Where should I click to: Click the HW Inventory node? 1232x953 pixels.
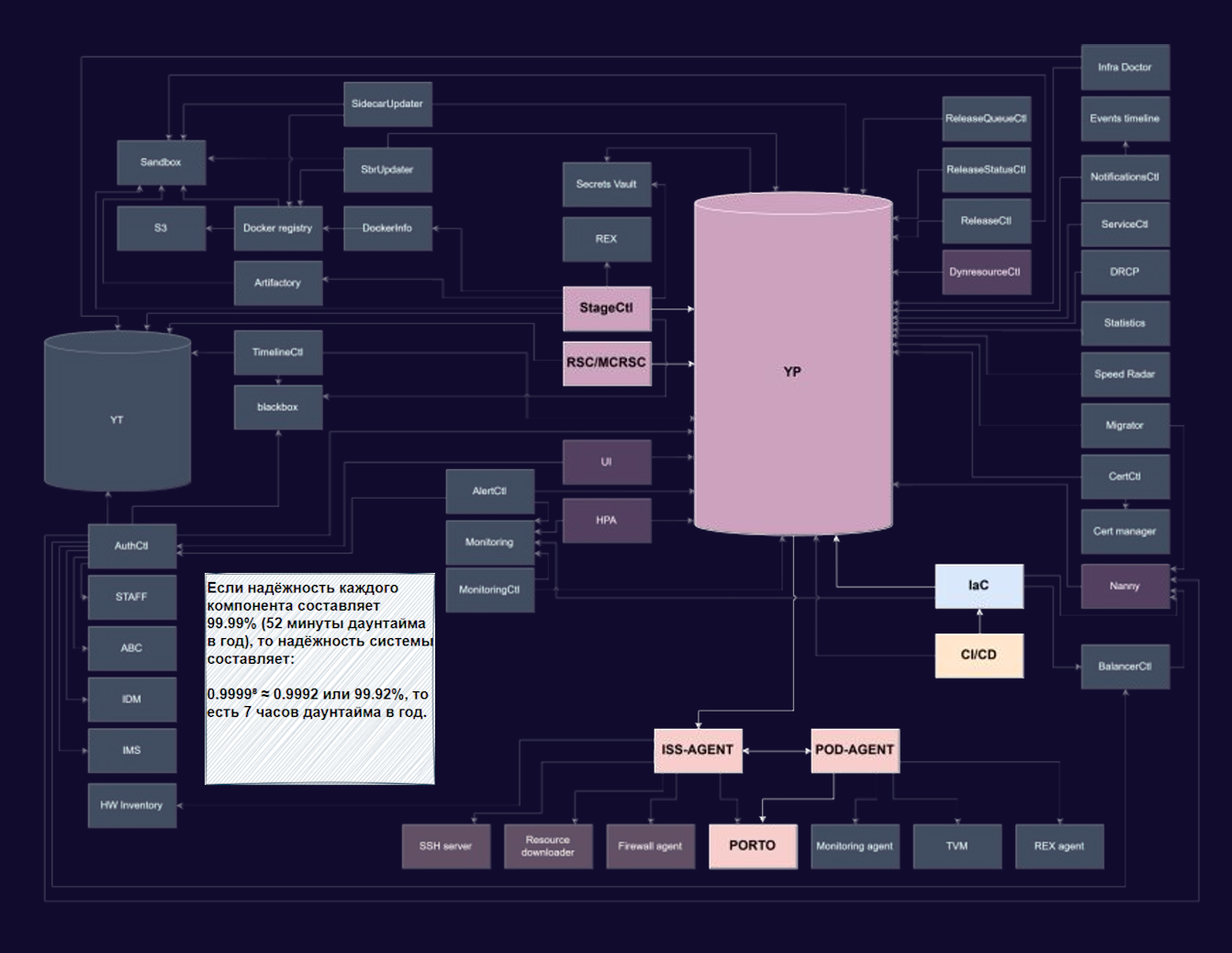coord(132,806)
